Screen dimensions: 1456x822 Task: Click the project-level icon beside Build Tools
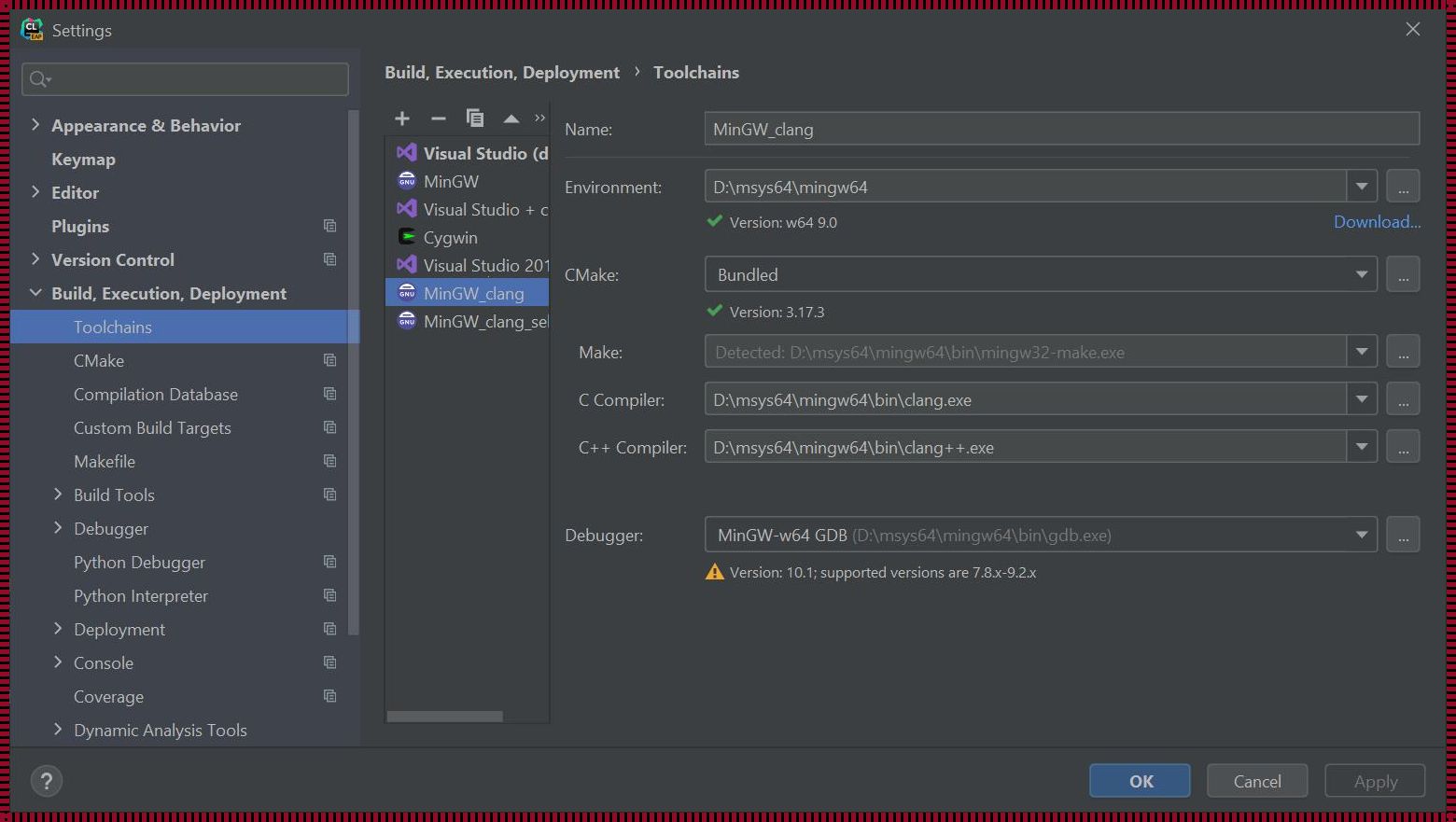pyautogui.click(x=329, y=495)
